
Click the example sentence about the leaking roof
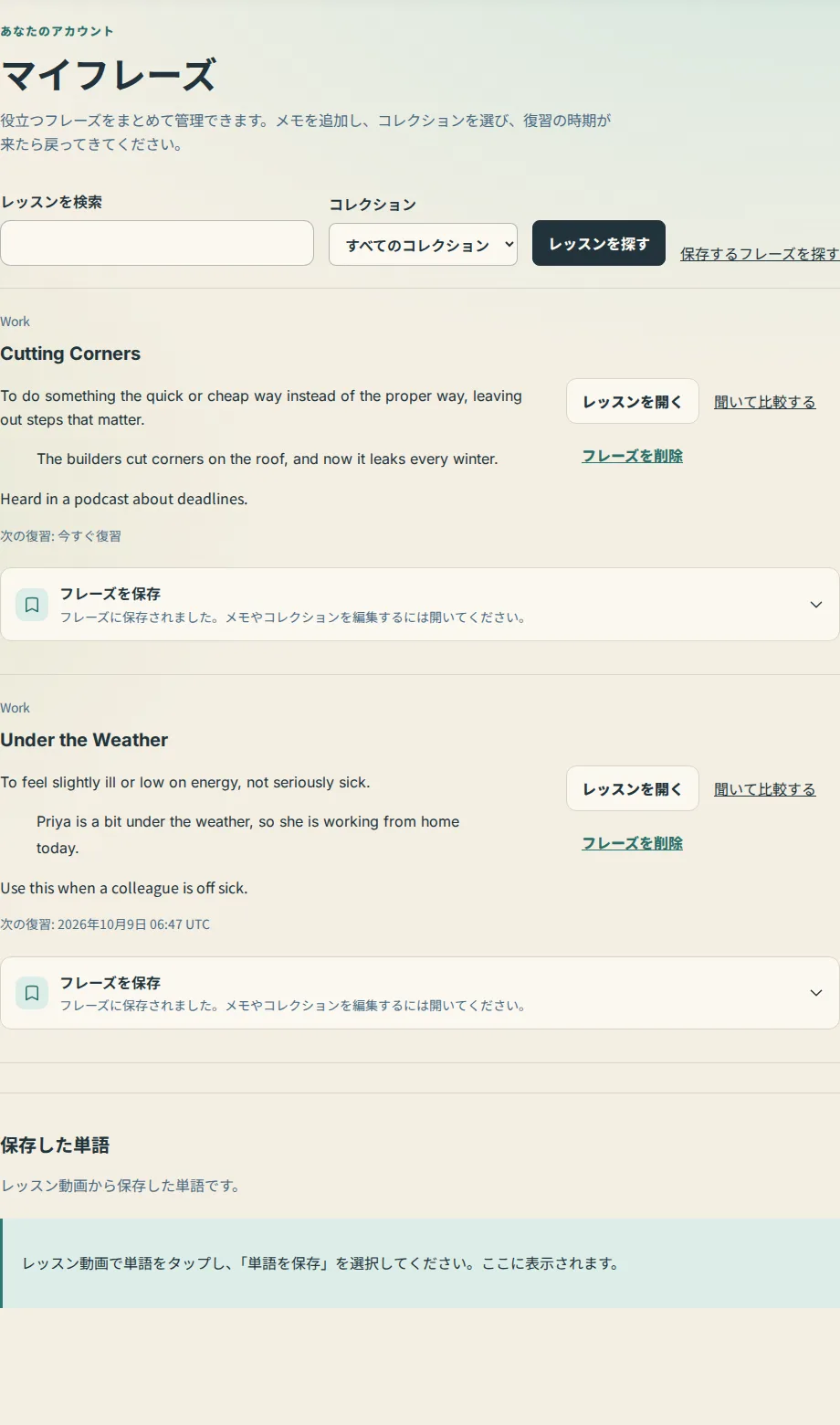(x=268, y=459)
